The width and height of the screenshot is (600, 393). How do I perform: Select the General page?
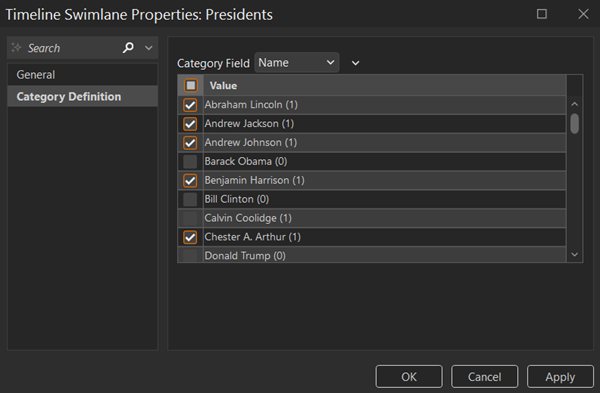pyautogui.click(x=82, y=75)
